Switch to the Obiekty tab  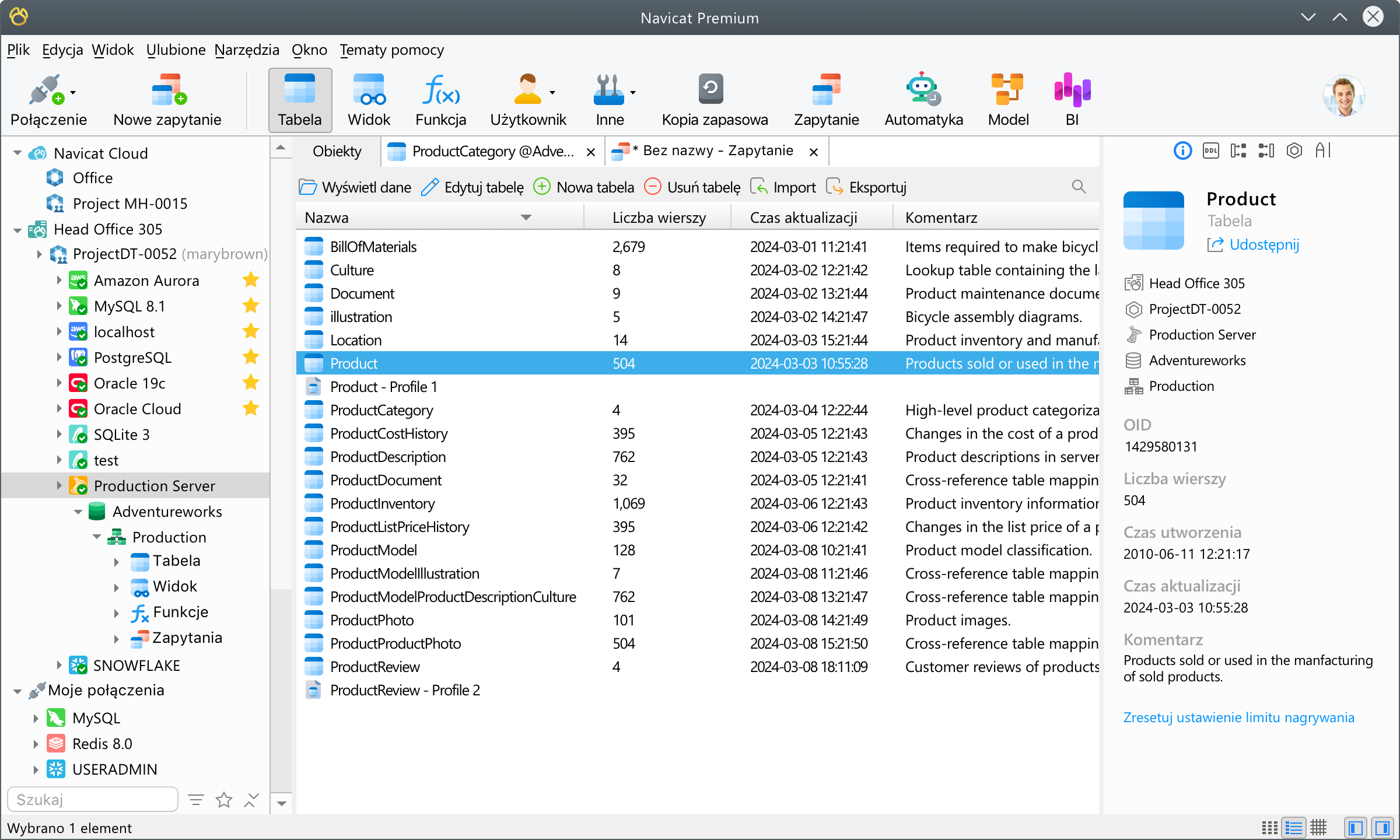[337, 152]
